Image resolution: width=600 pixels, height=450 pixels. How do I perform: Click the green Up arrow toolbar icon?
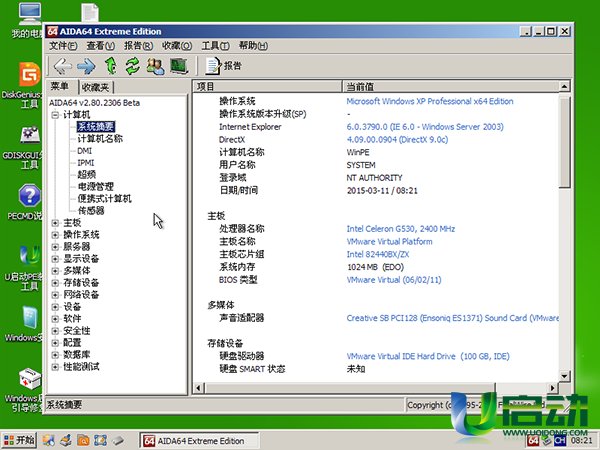click(111, 66)
